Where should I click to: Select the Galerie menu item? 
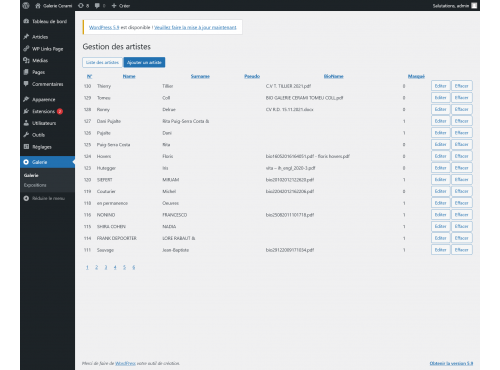[47, 162]
